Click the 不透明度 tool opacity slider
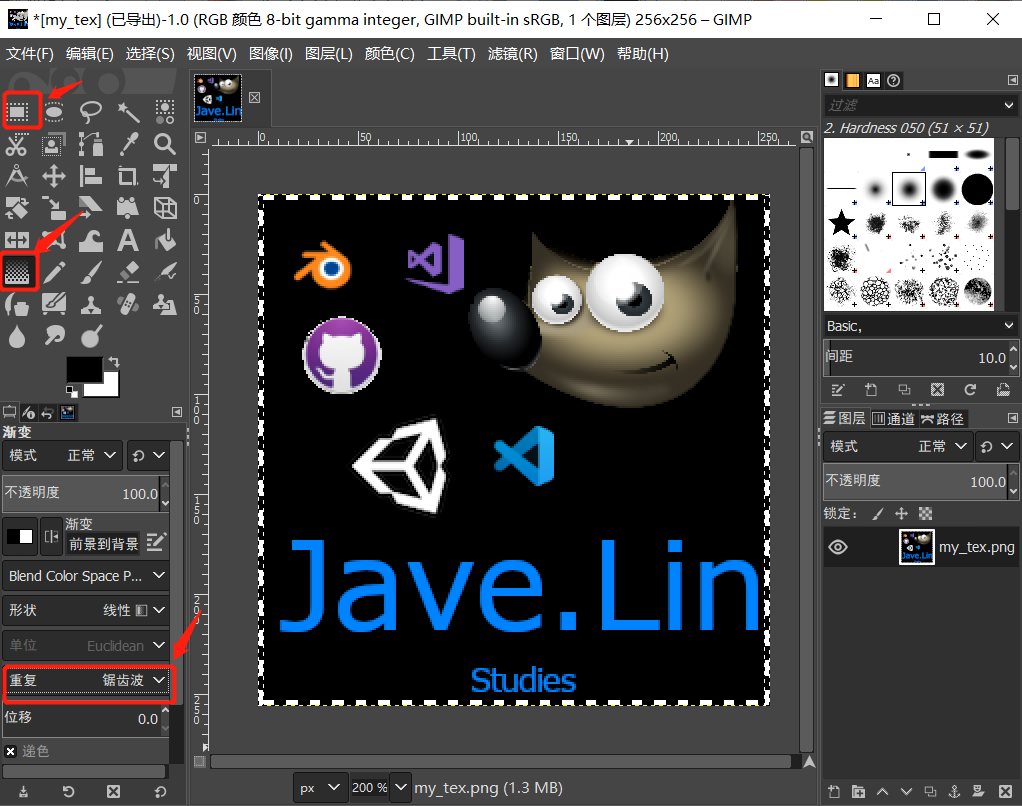Viewport: 1022px width, 806px height. pyautogui.click(x=81, y=493)
